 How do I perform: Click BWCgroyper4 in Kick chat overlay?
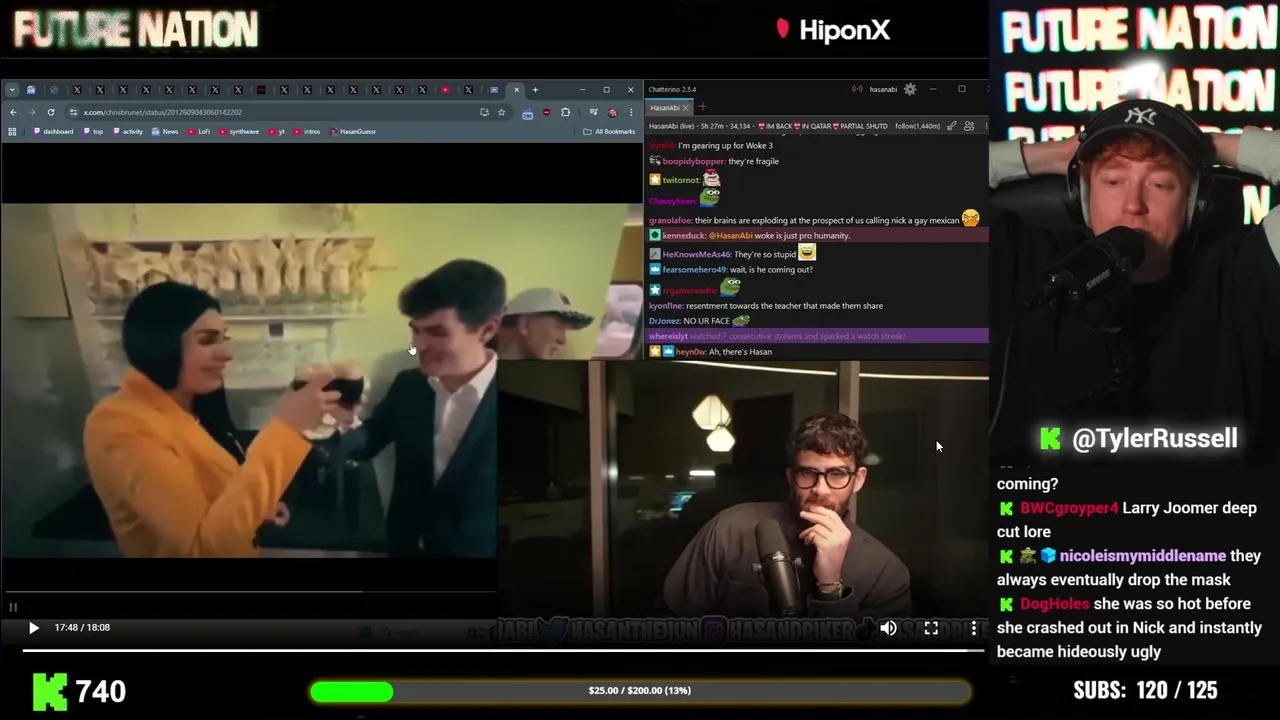[x=1069, y=508]
